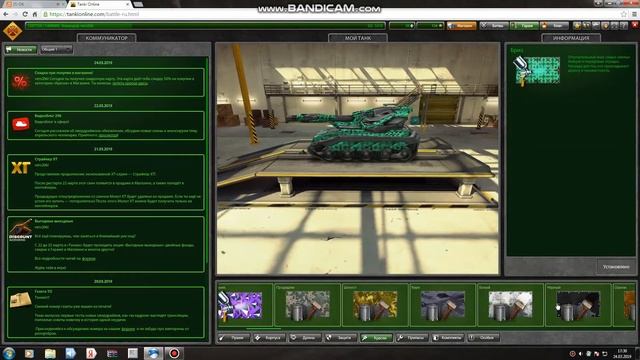This screenshot has width=640, height=360.
Task: Select the grey digital camouflage paint
Action: (x=307, y=305)
